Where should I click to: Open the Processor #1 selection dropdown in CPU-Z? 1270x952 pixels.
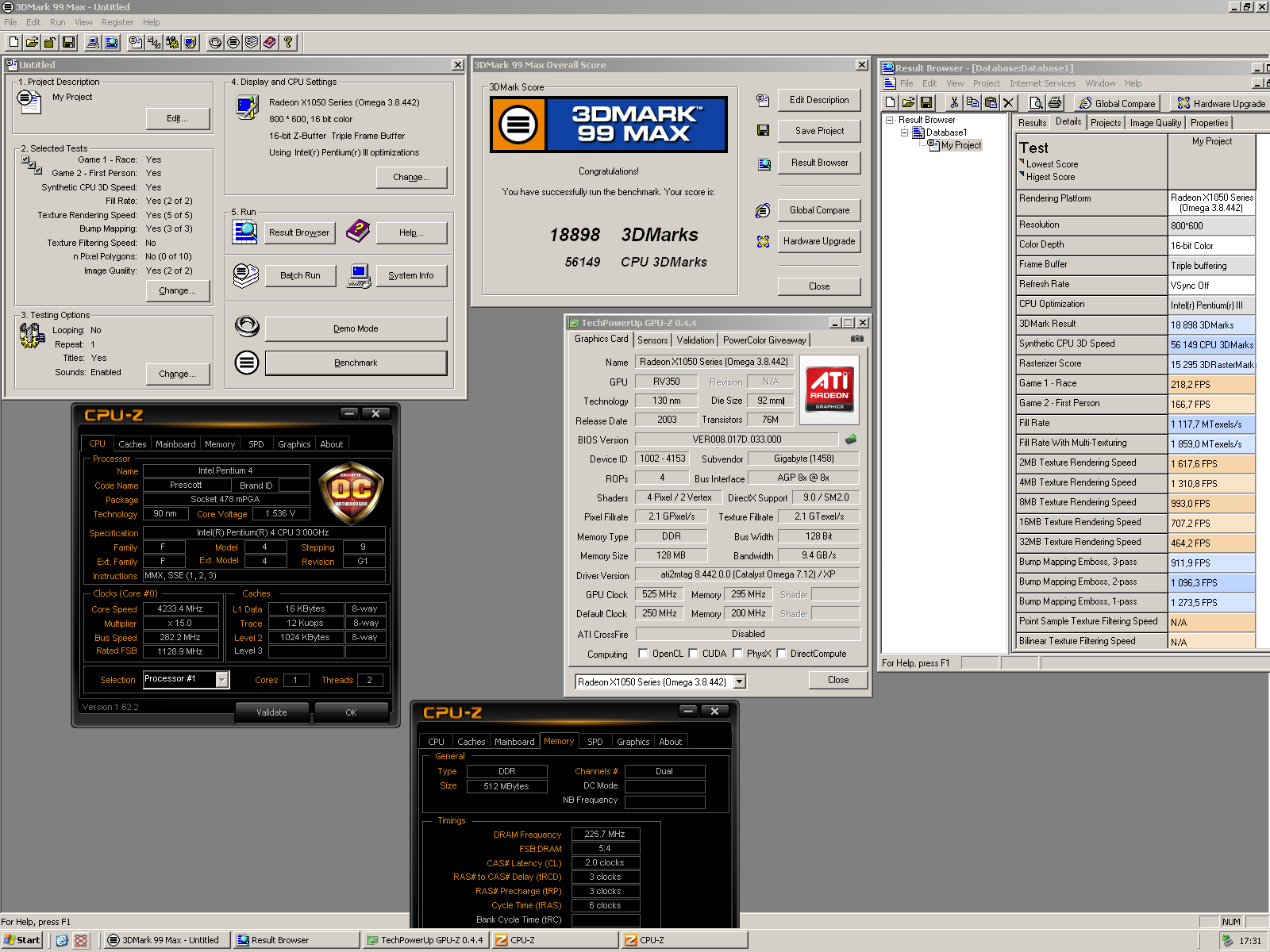222,679
